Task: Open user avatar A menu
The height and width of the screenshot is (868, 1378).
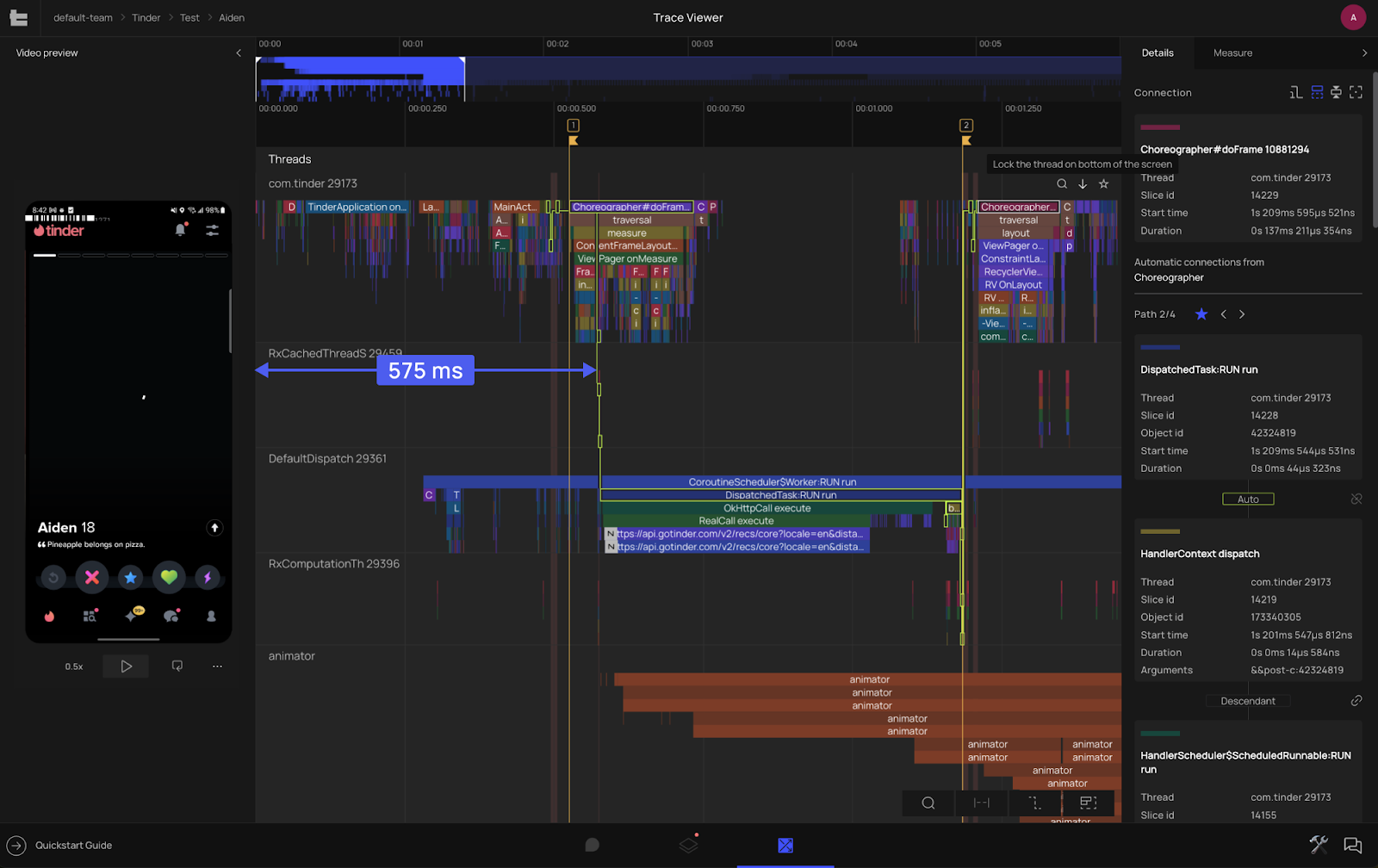Action: 1353,17
